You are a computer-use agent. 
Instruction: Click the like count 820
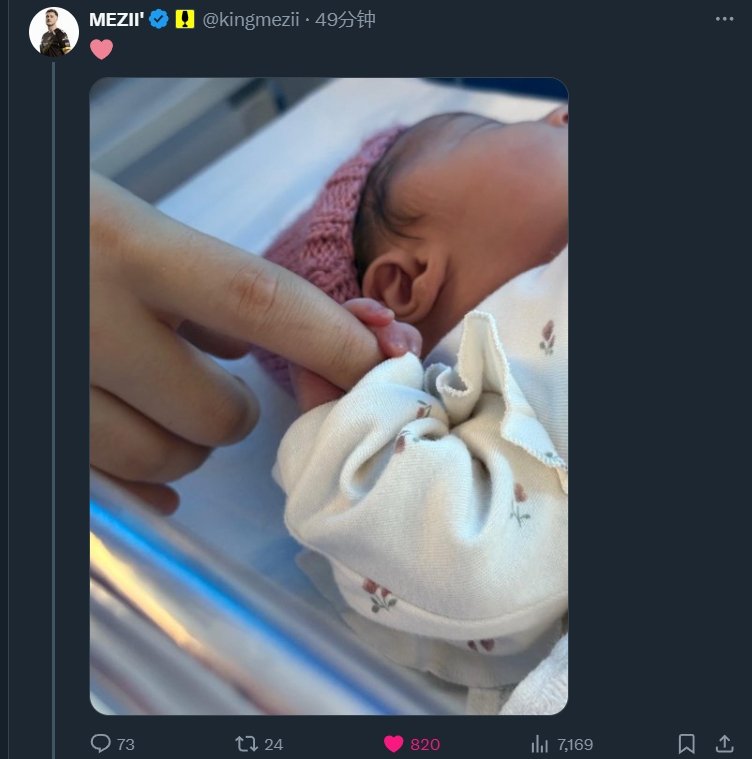pyautogui.click(x=425, y=744)
